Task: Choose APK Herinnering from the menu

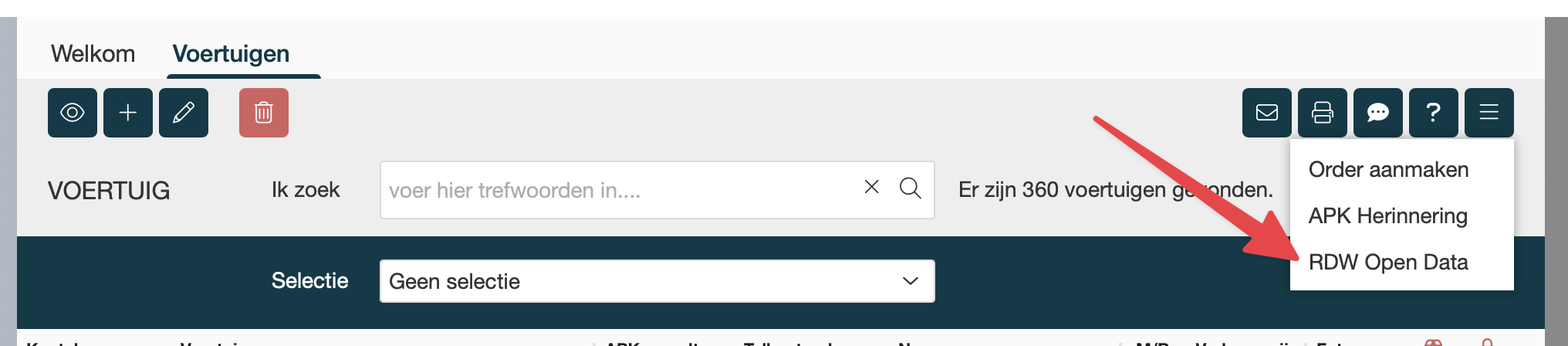Action: (x=1387, y=215)
